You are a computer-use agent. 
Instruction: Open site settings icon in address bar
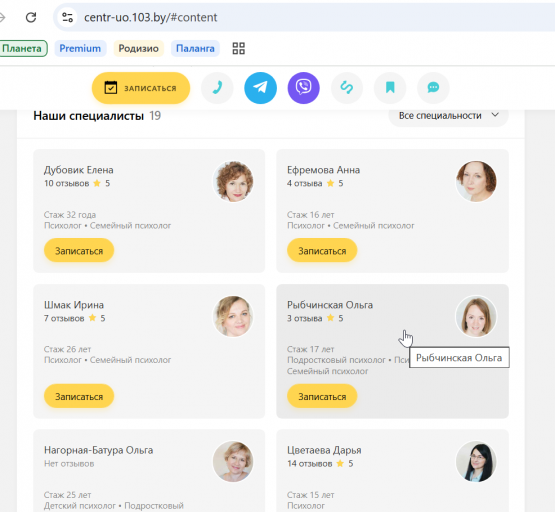67,17
